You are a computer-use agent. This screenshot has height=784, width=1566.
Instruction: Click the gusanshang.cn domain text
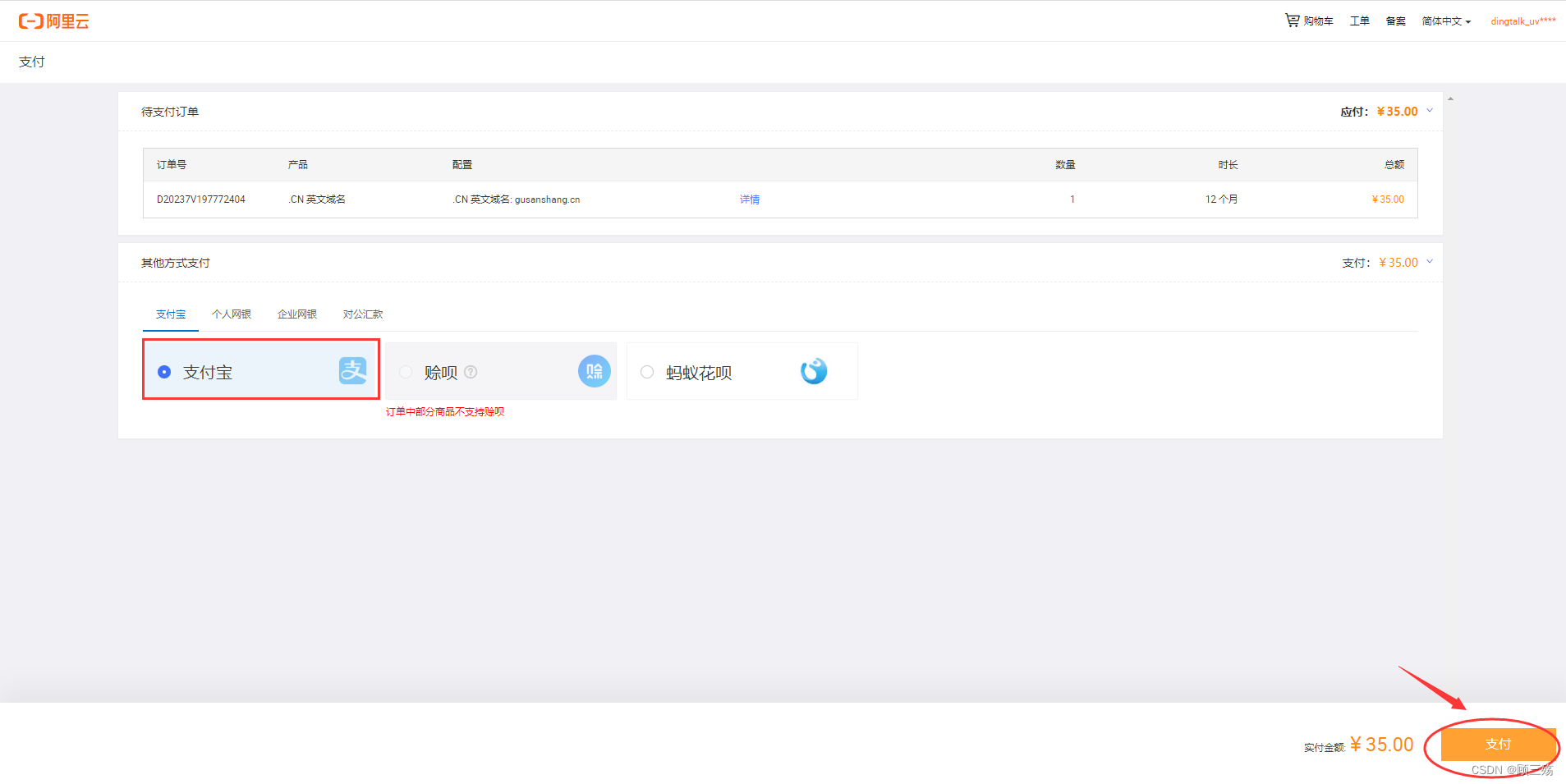point(548,199)
